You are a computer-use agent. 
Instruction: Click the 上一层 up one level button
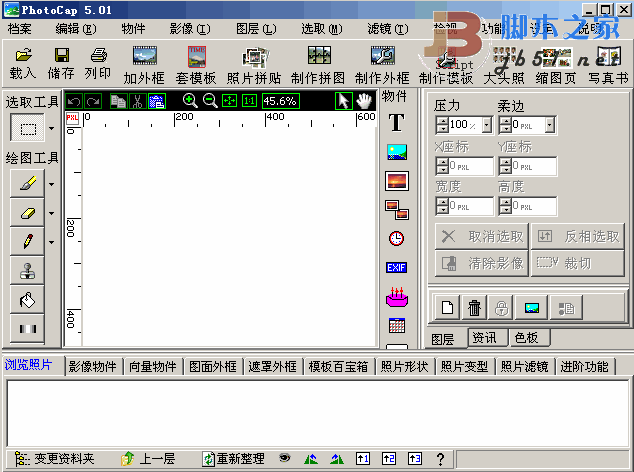pos(148,459)
